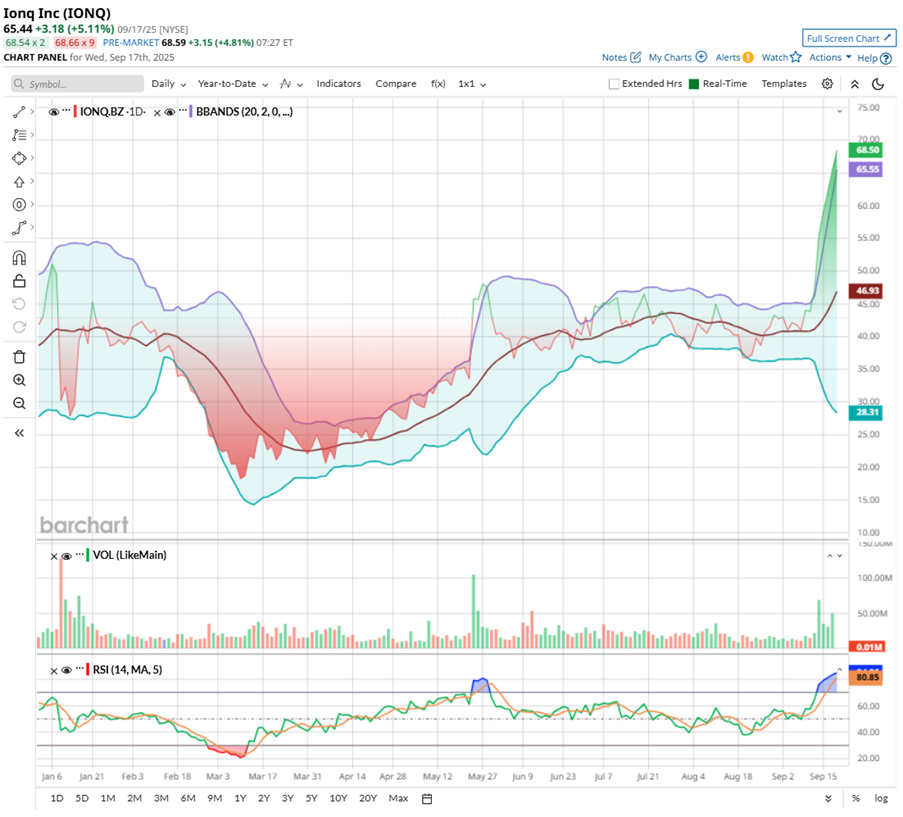
Task: Select the 1D time range
Action: (x=57, y=799)
